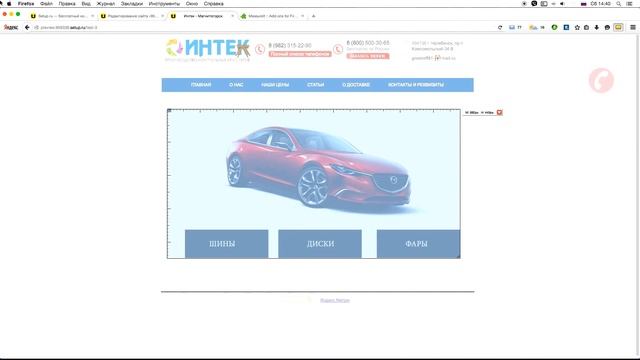This screenshot has width=640, height=360.
Task: Bookmark this page with the star icon
Action: pos(577,27)
